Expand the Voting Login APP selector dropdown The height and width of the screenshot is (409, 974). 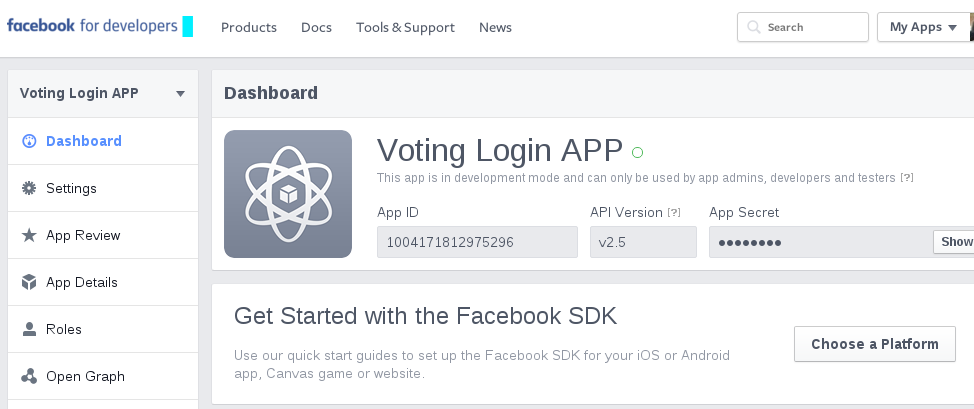[180, 94]
